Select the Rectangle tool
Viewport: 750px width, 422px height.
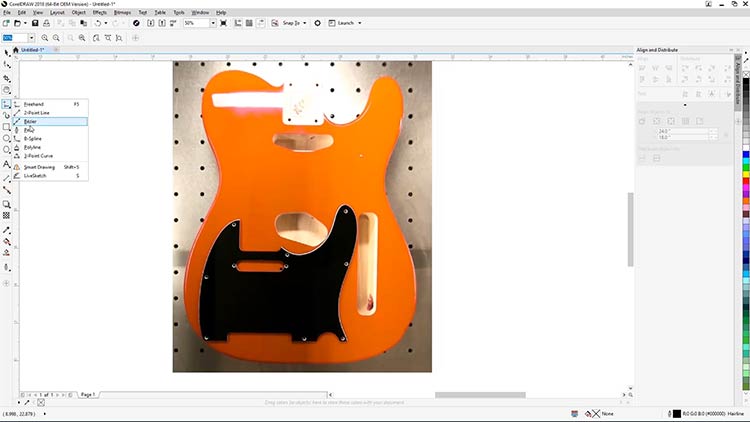6,127
